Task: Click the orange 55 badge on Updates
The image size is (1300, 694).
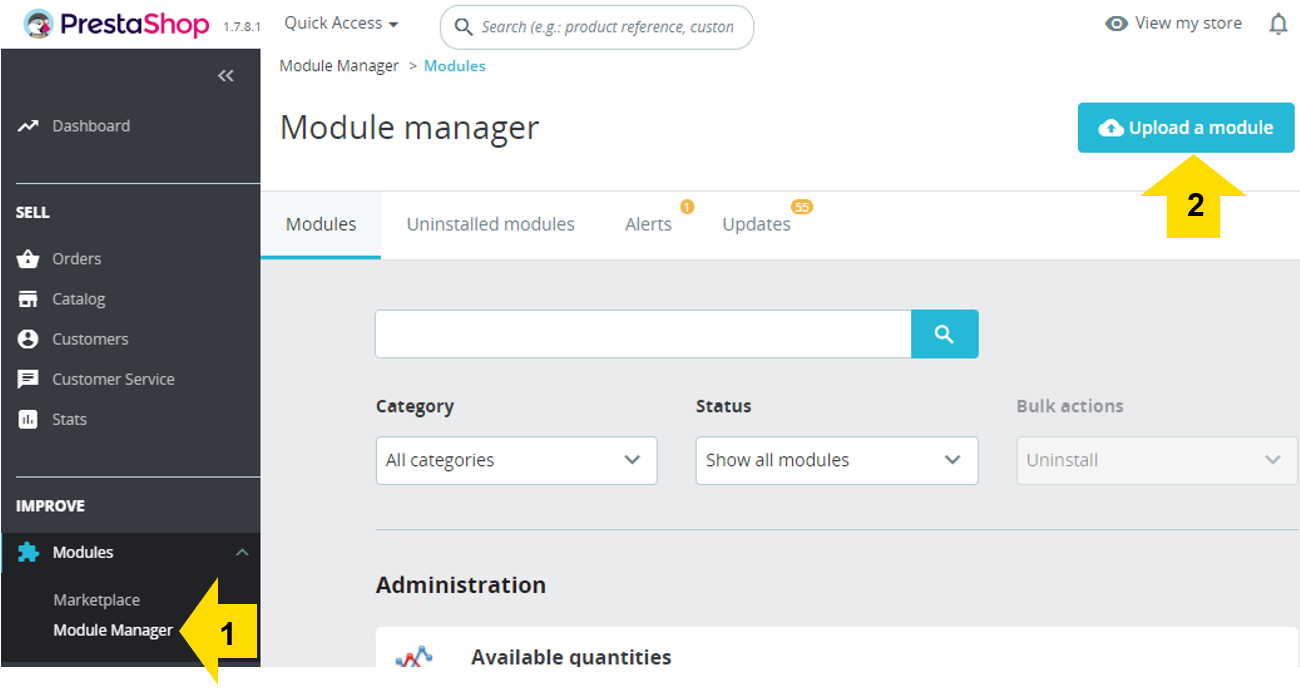Action: tap(802, 207)
